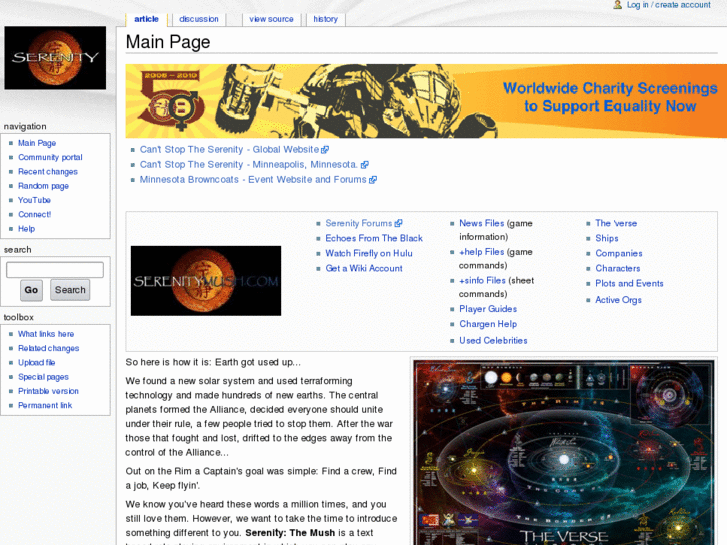
Task: Open the SerenityMush.com logo image
Action: point(206,281)
